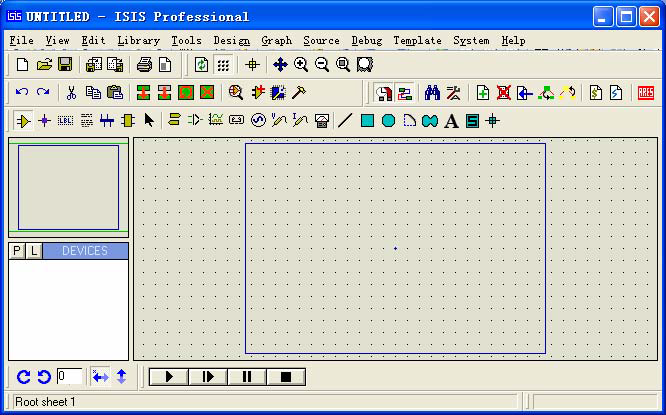Select the generator sine-wave tool

click(258, 121)
